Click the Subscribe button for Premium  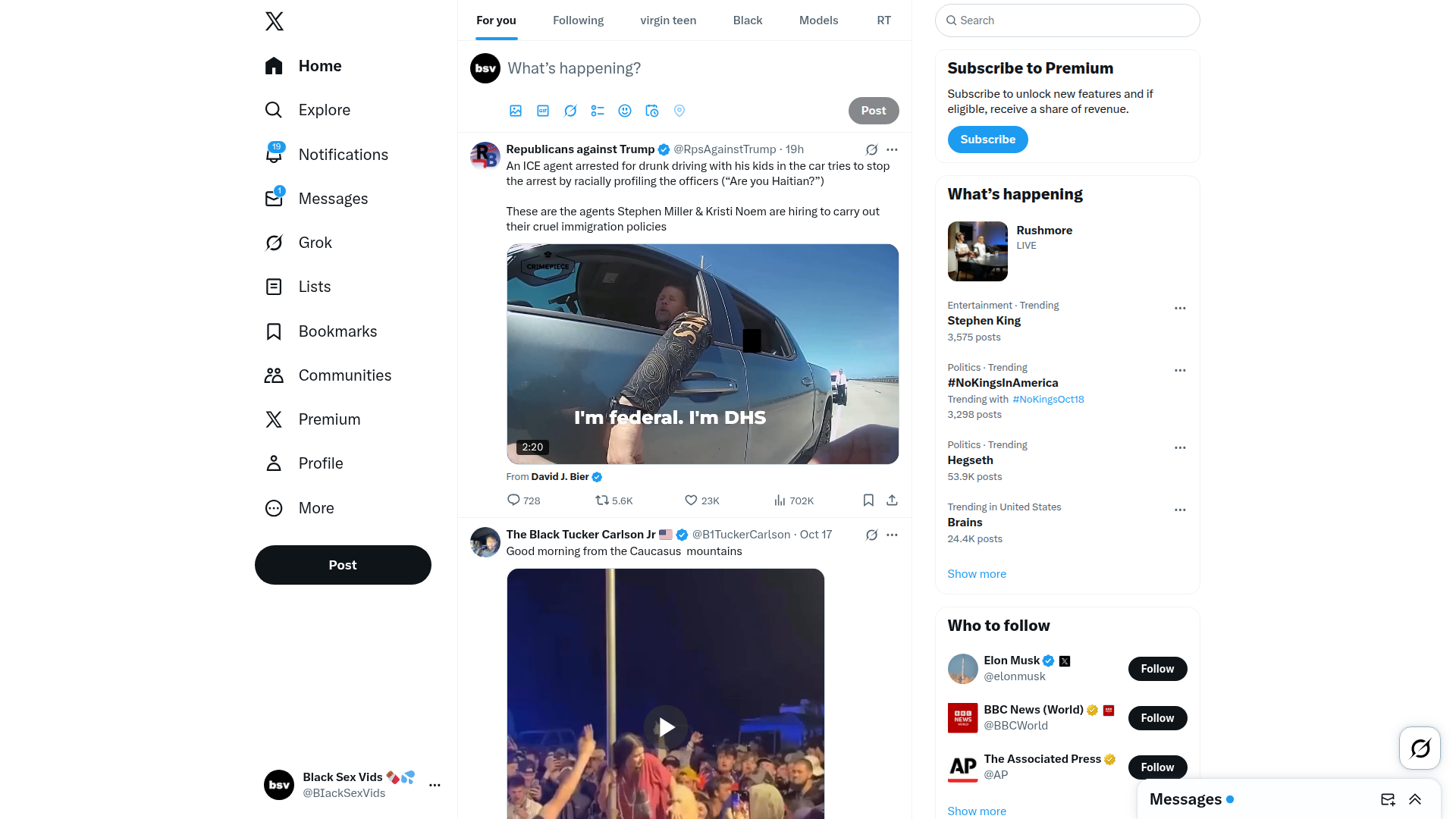point(987,140)
